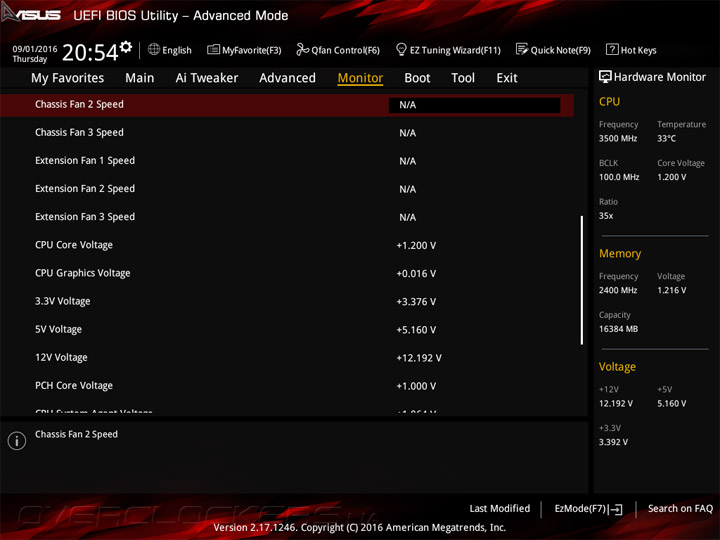Select the CPU Core Voltage row

pyautogui.click(x=287, y=245)
